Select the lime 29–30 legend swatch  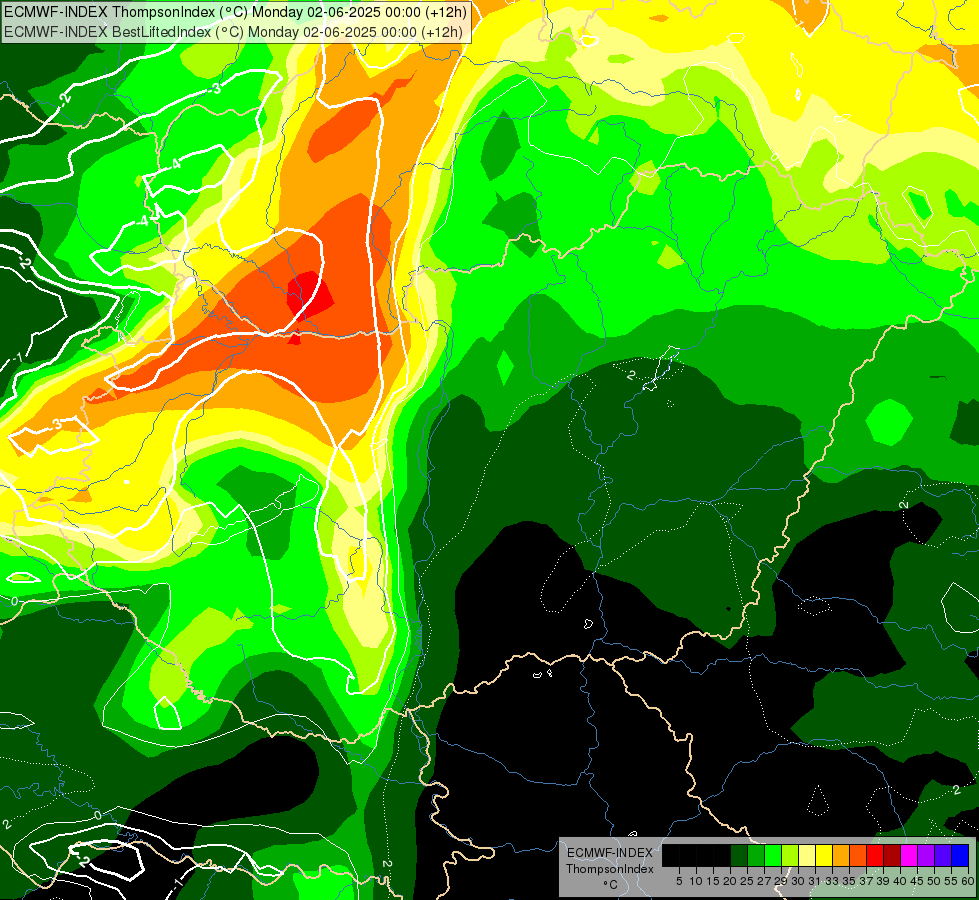coord(790,855)
